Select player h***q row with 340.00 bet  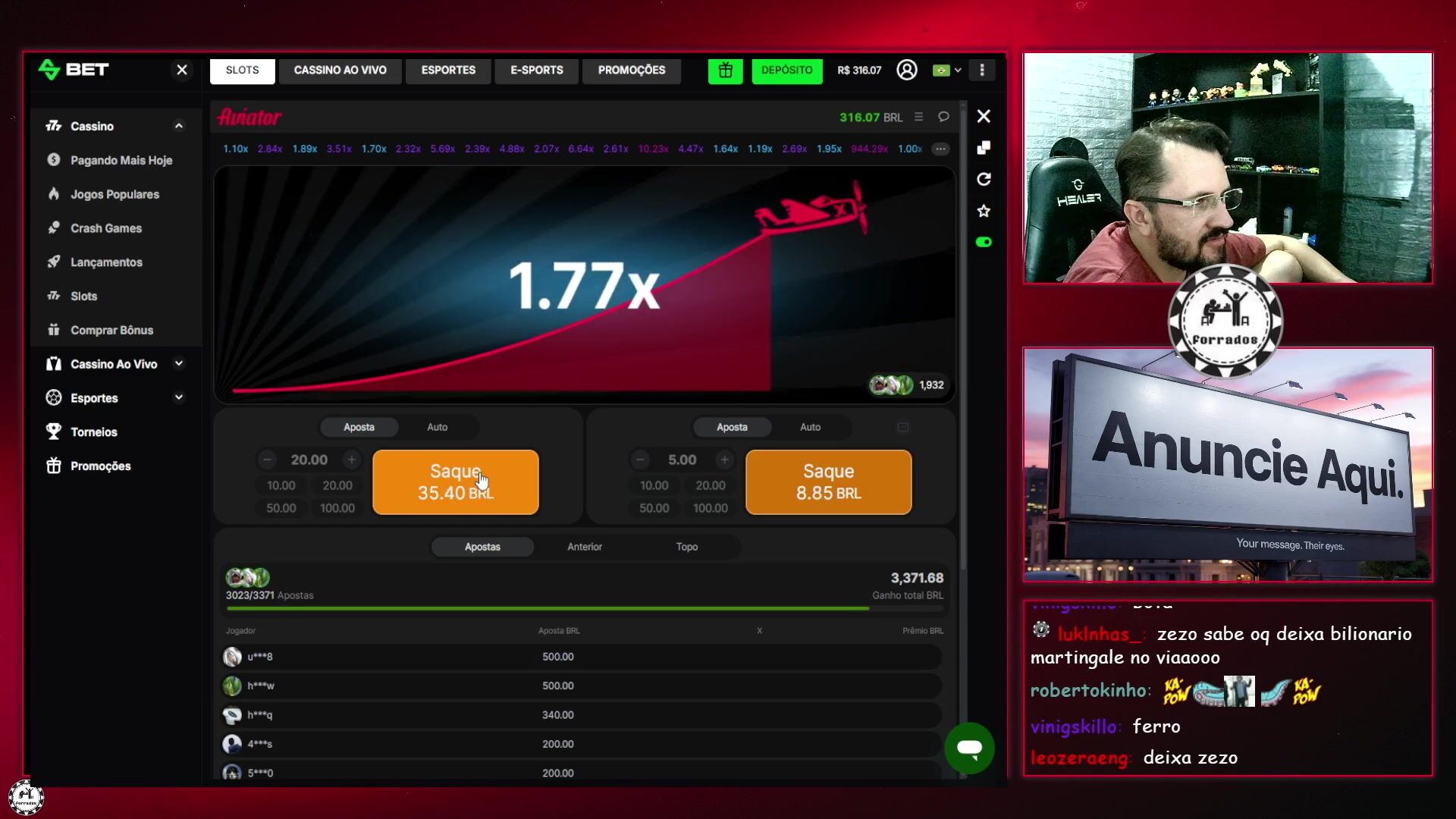click(x=582, y=715)
